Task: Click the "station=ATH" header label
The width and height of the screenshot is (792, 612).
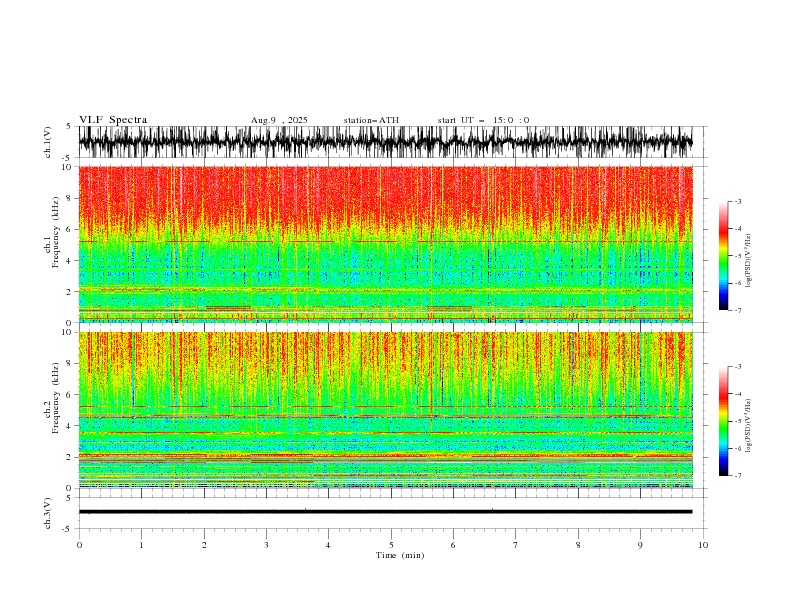Action: pos(371,120)
